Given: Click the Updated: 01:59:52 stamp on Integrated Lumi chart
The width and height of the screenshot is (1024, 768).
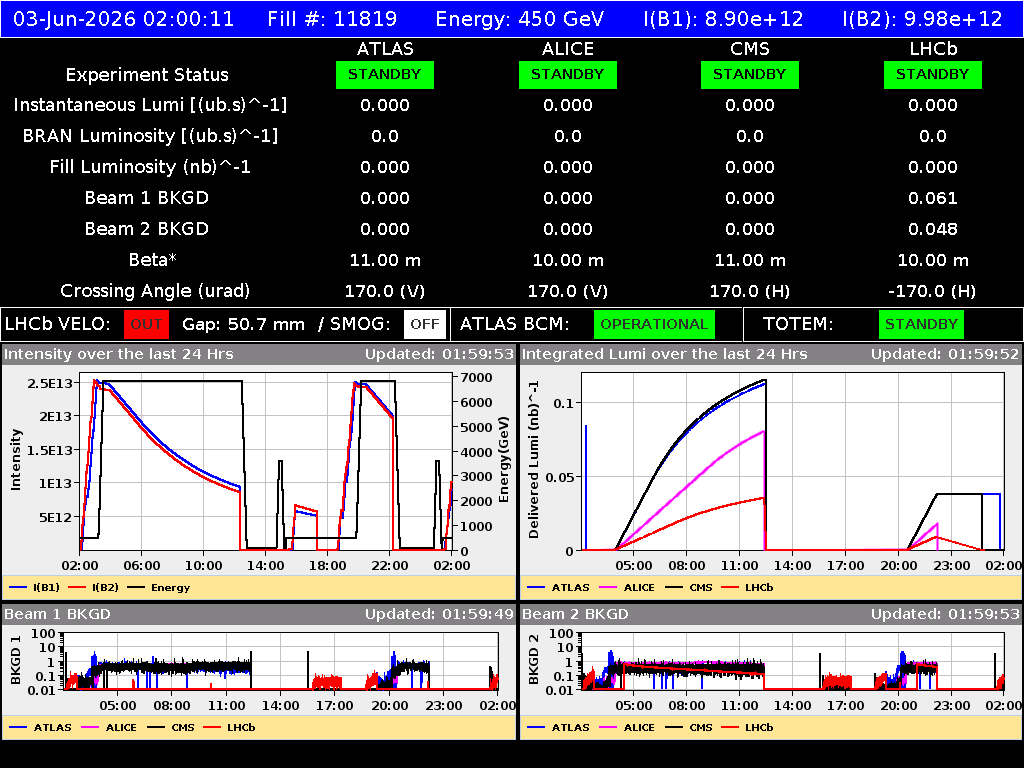Looking at the screenshot, I should (944, 355).
